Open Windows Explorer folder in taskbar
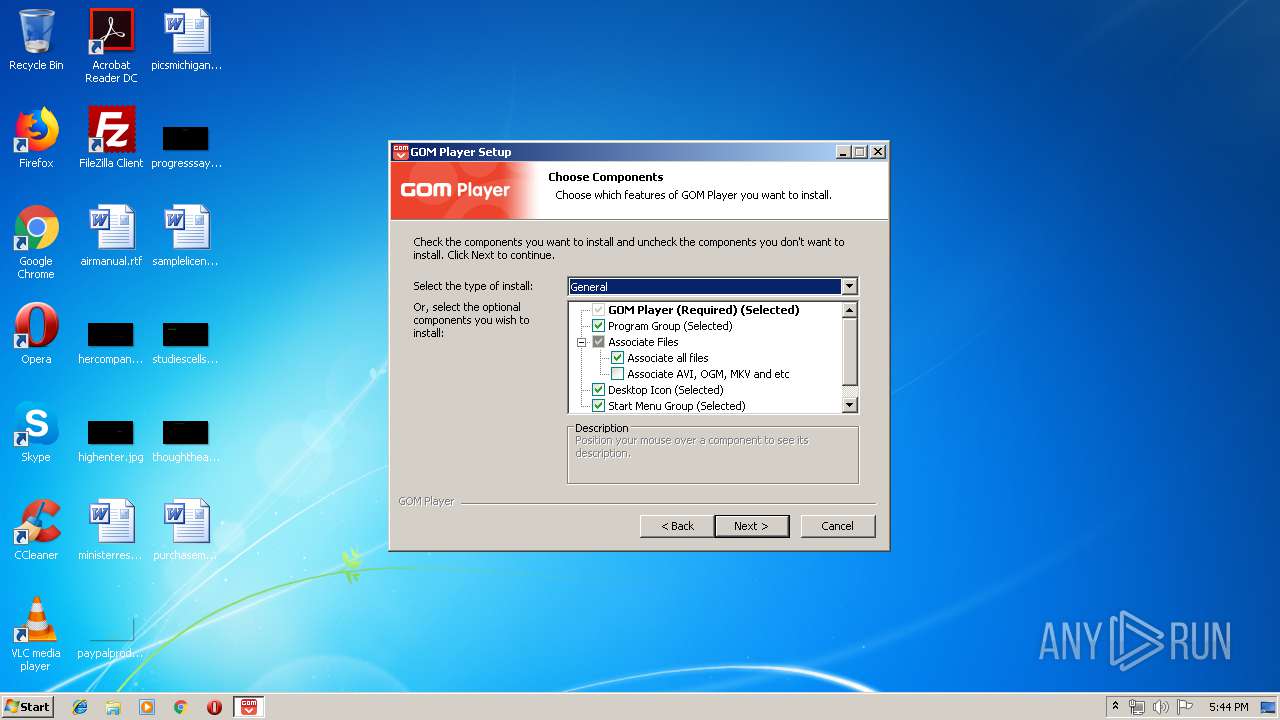 pos(113,707)
